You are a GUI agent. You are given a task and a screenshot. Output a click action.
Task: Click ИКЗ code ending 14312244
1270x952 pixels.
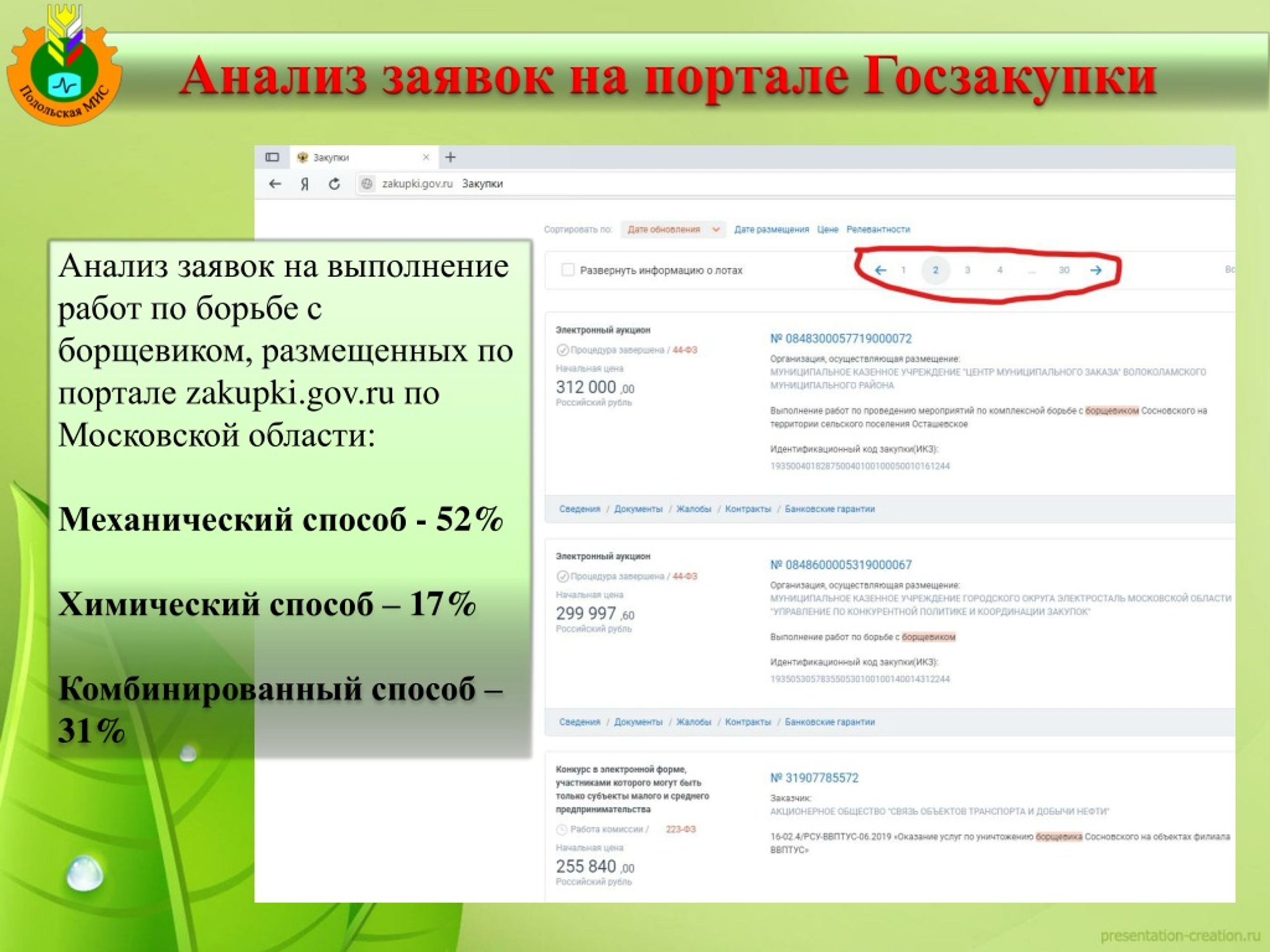[x=860, y=679]
